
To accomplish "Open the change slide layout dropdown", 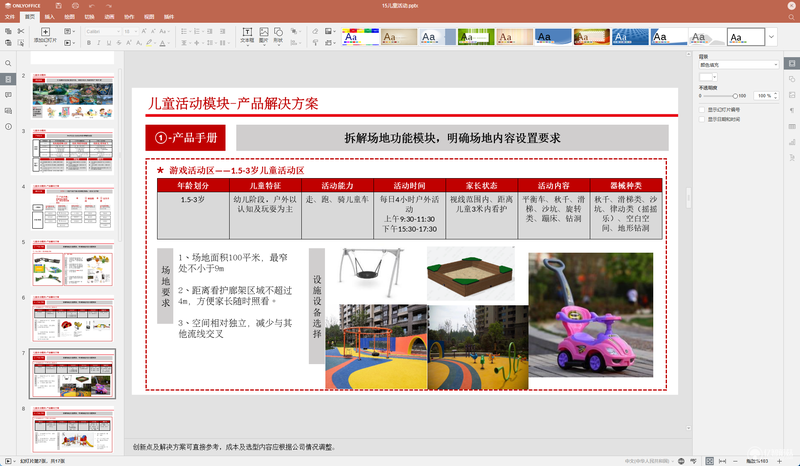I will click(69, 32).
